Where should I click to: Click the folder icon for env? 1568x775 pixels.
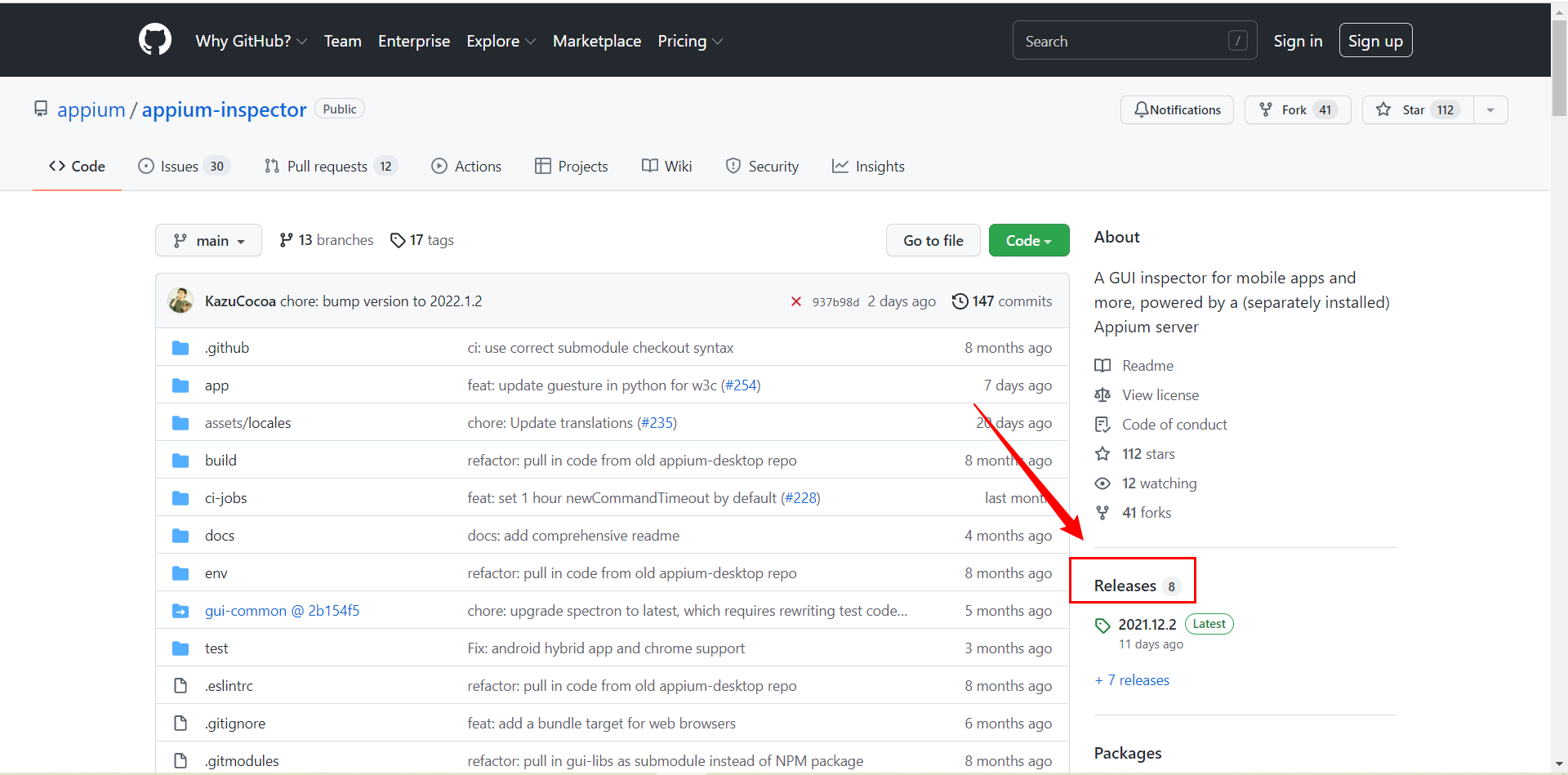tap(180, 573)
